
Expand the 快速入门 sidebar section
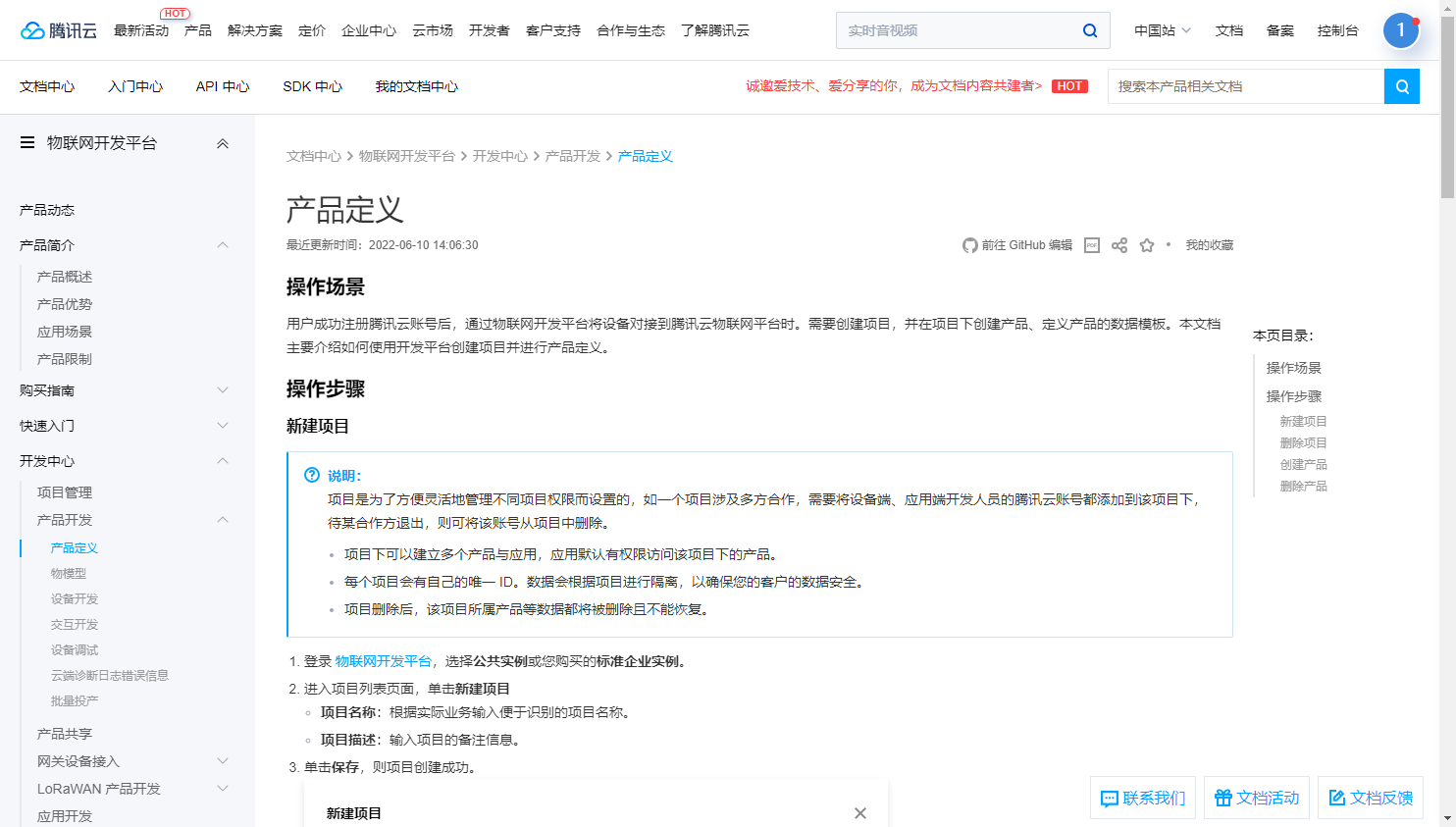pyautogui.click(x=223, y=426)
